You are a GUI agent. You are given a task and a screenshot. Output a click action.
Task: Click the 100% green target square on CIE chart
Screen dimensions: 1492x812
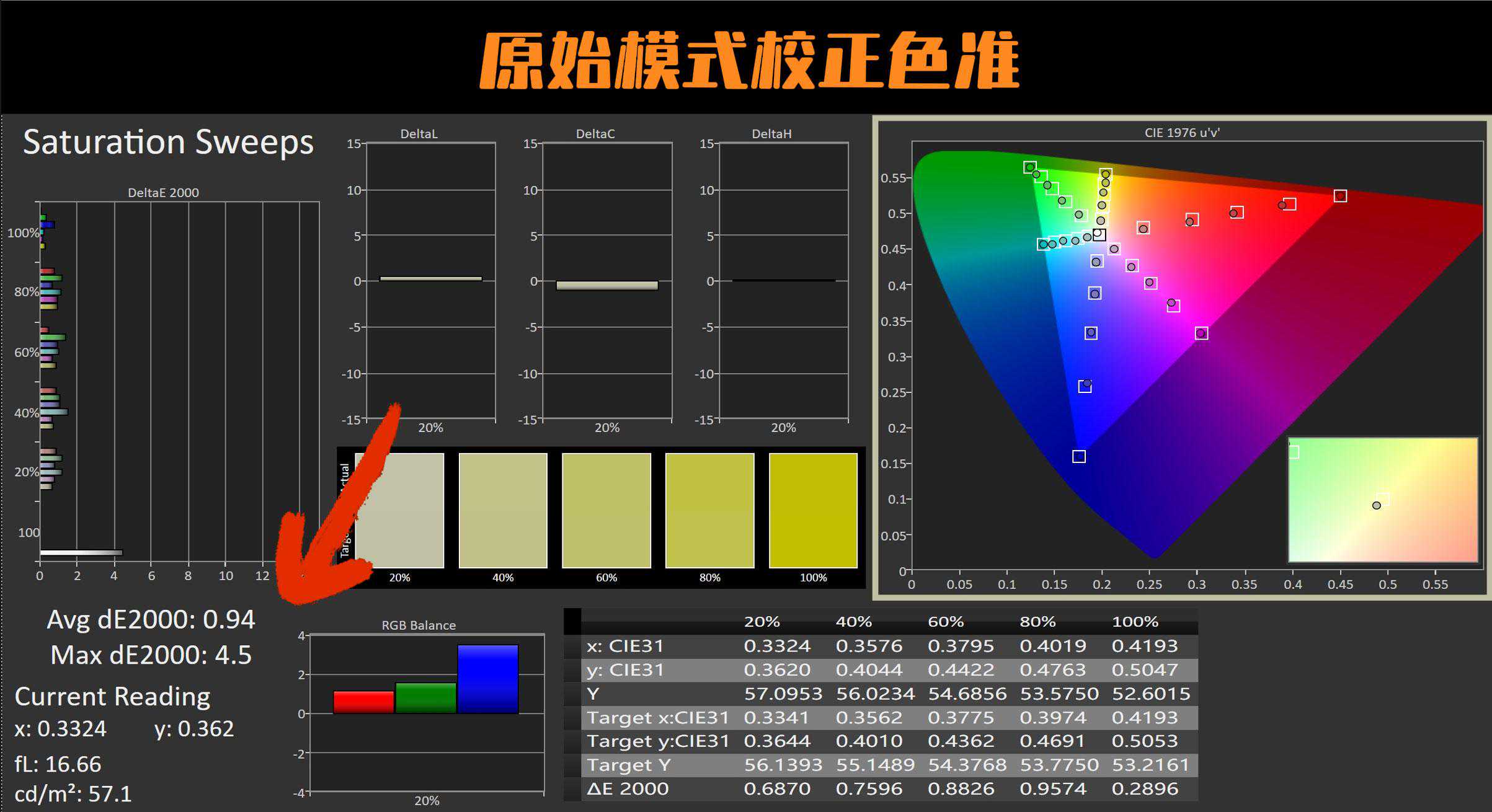1029,167
